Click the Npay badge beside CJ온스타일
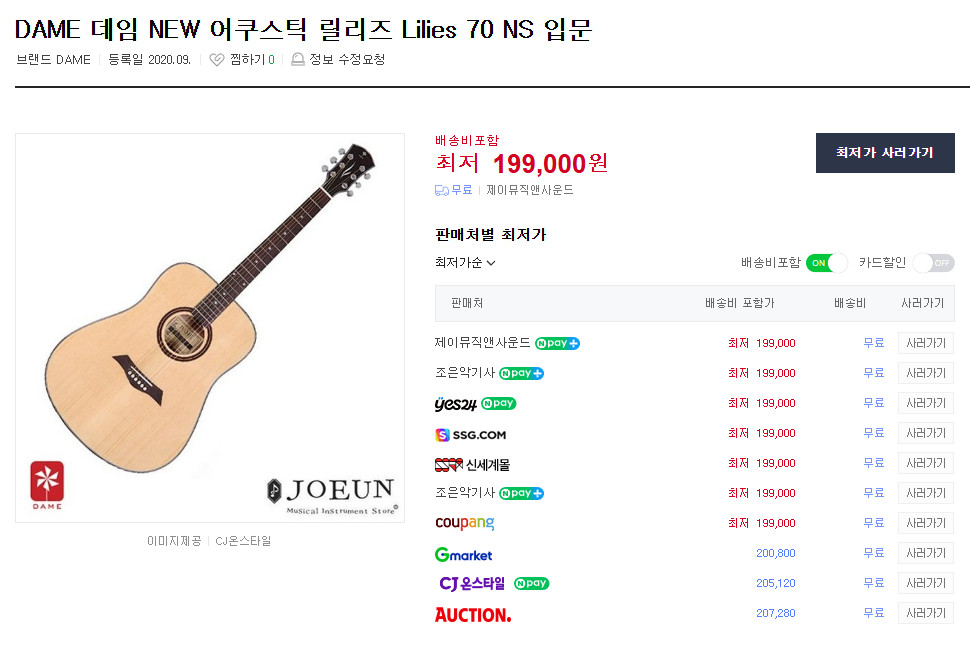 (x=530, y=583)
